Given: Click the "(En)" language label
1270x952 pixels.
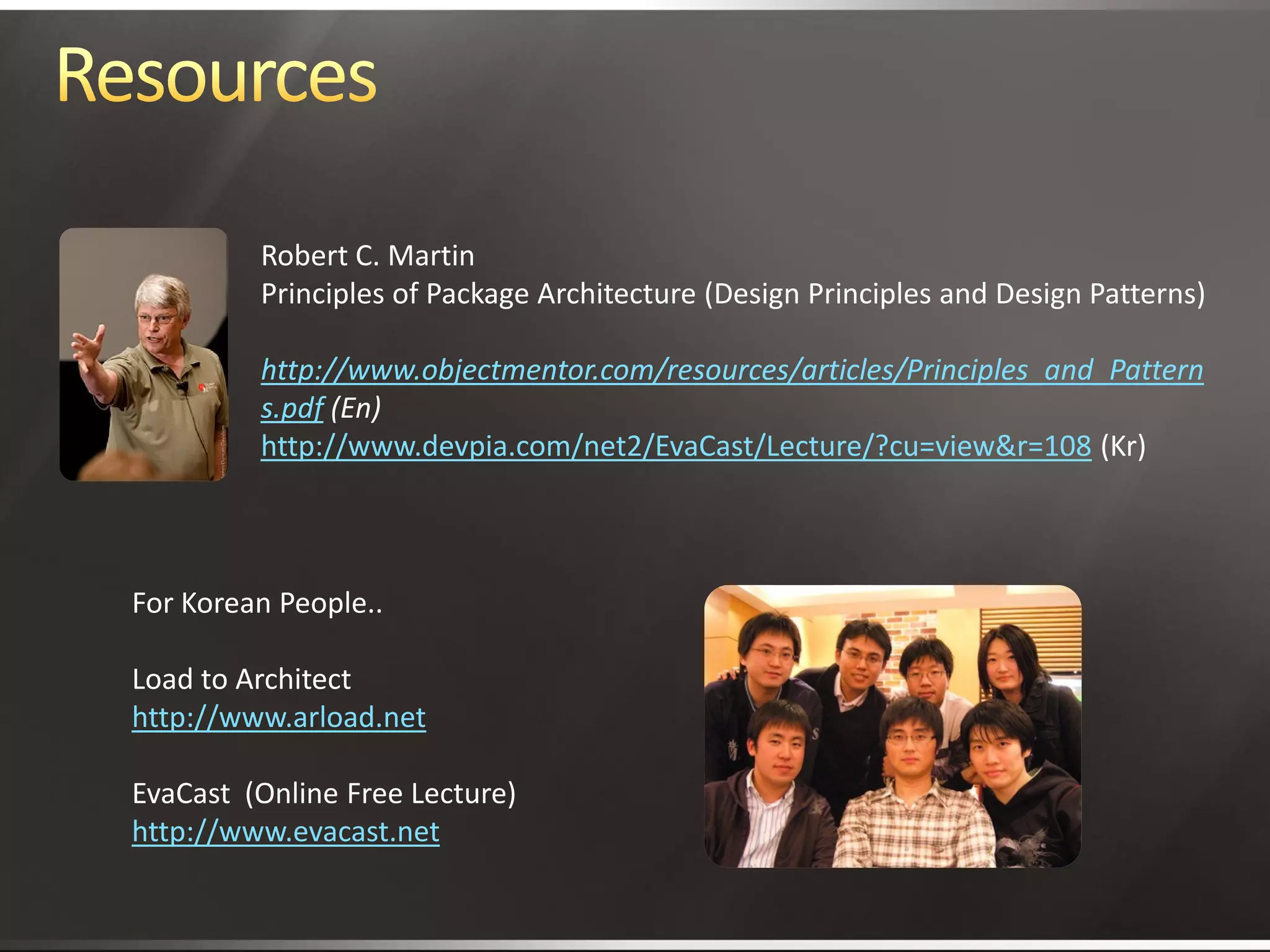Looking at the screenshot, I should tap(355, 408).
